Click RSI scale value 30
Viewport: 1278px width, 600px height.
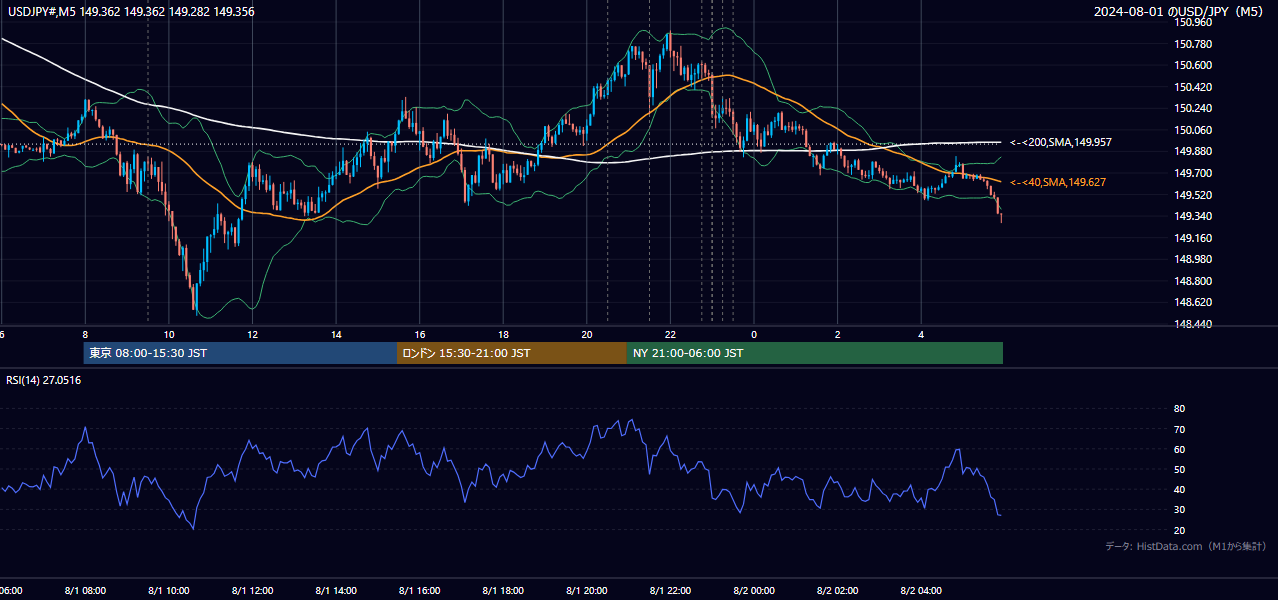pos(1179,509)
